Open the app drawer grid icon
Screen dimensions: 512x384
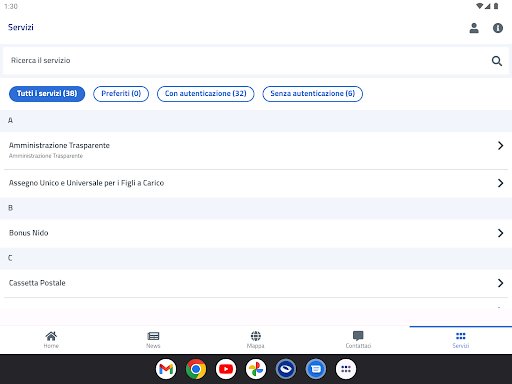tap(346, 369)
